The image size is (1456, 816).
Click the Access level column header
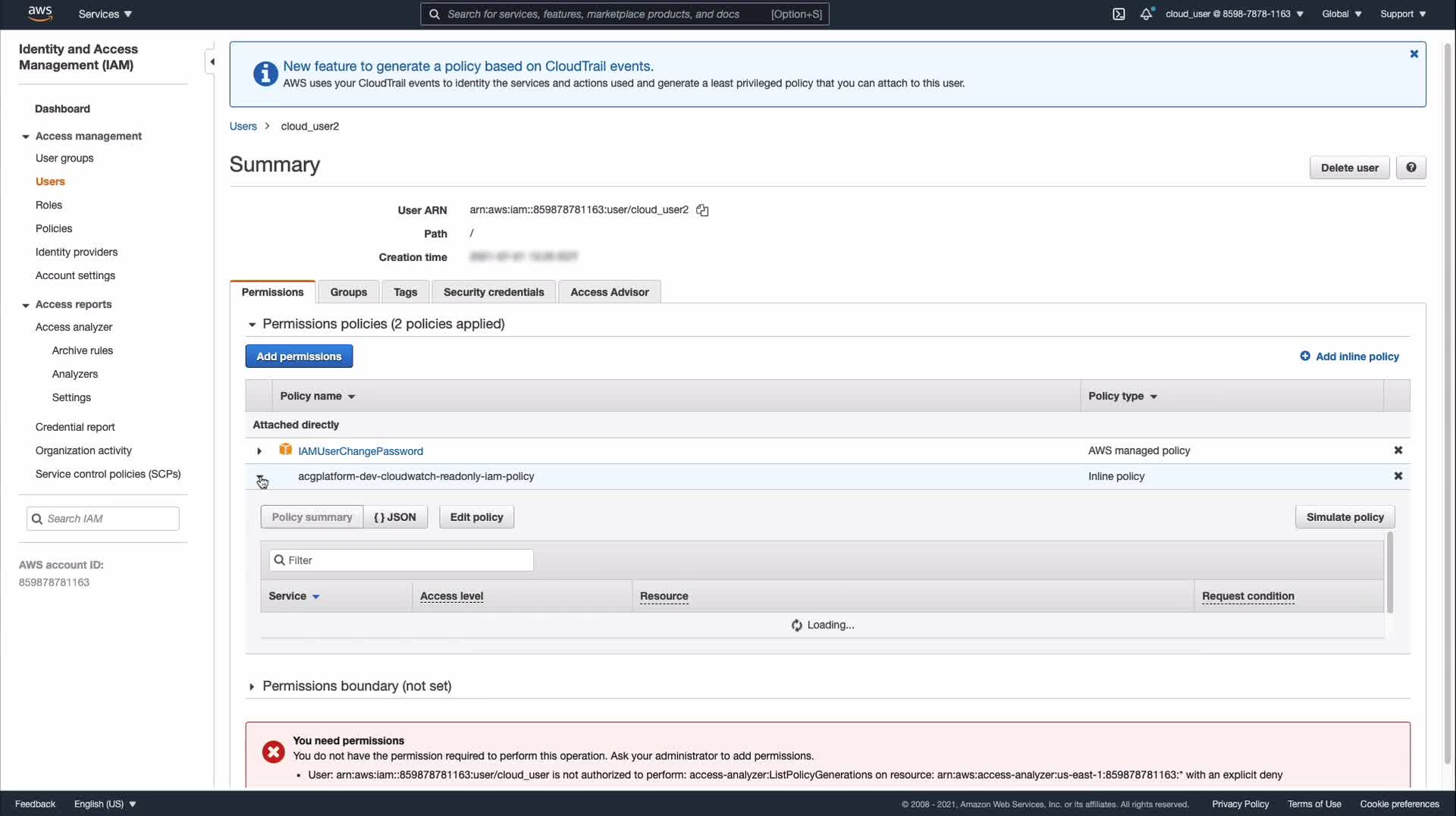(x=451, y=596)
